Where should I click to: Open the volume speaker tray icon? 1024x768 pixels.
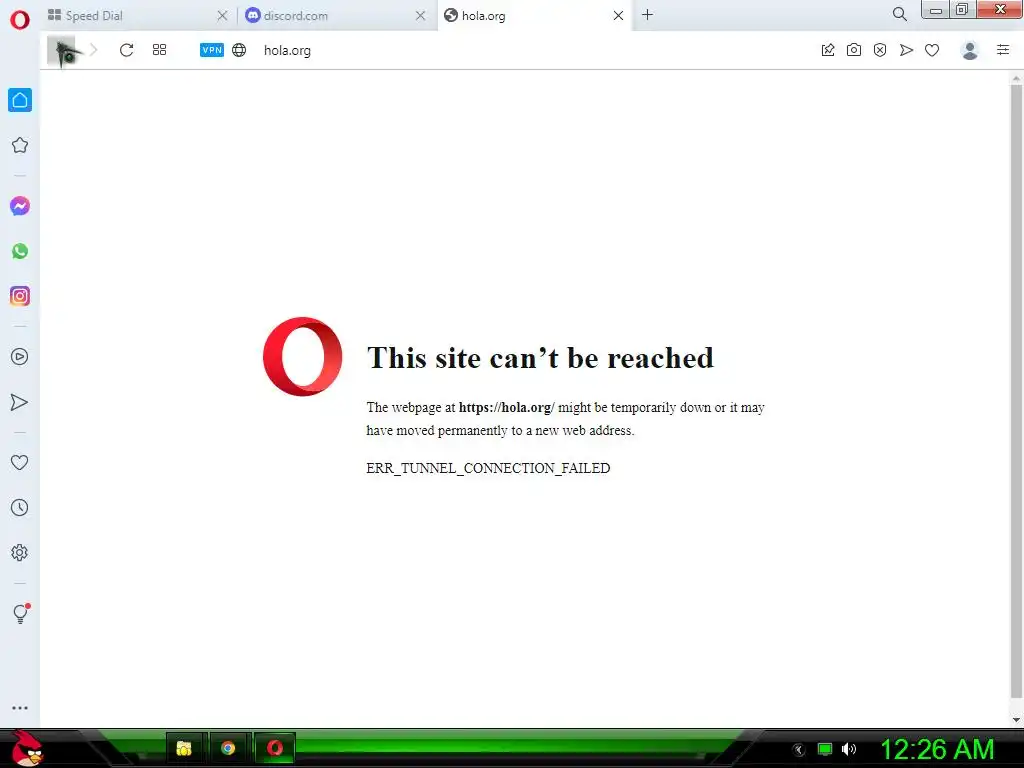849,749
